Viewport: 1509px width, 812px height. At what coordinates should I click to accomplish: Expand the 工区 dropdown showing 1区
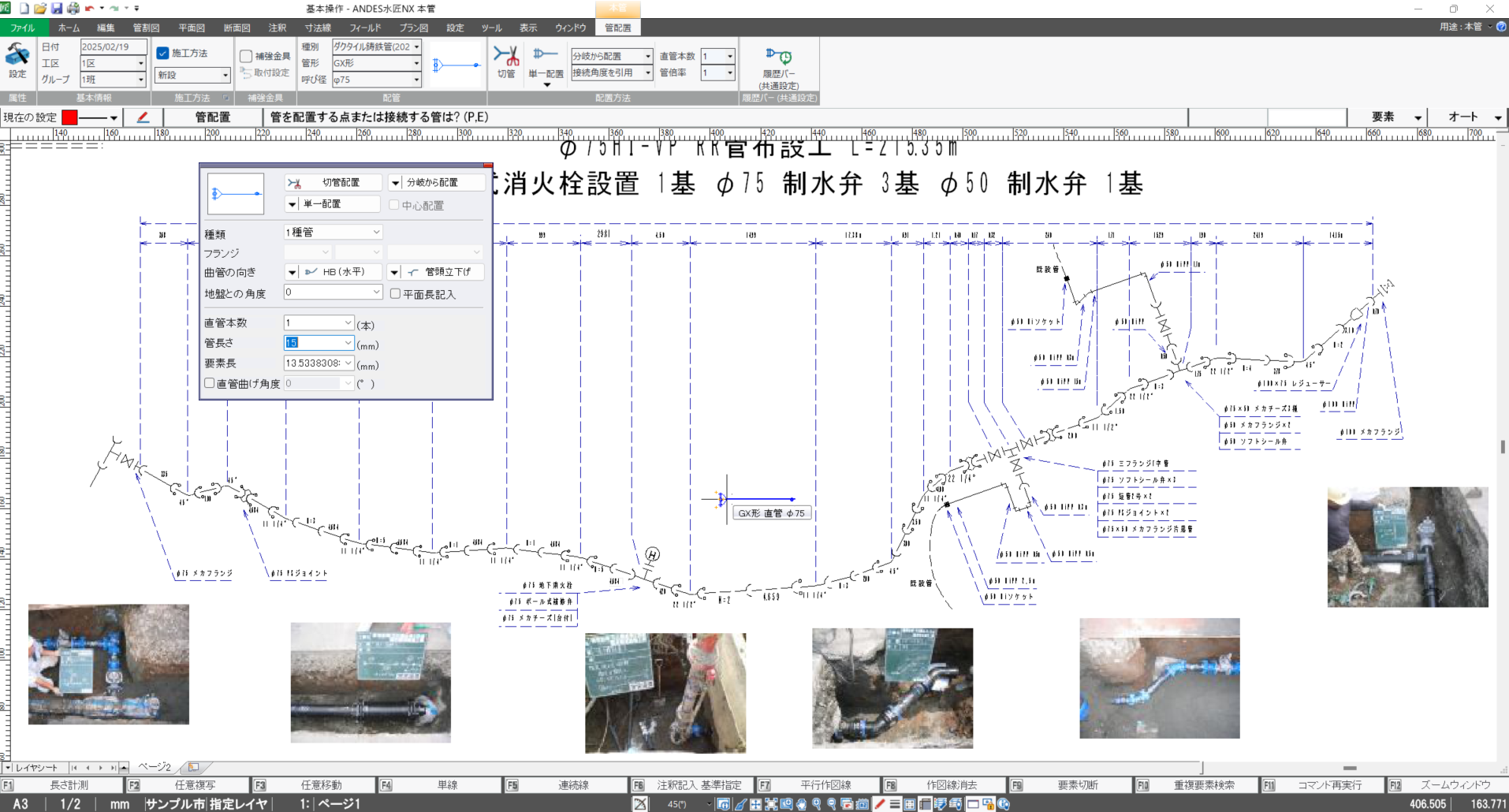coord(140,63)
